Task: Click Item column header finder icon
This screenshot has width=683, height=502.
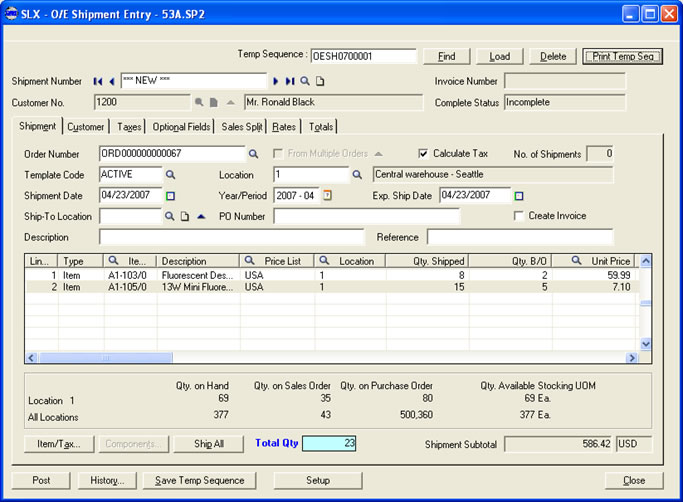Action: click(113, 261)
